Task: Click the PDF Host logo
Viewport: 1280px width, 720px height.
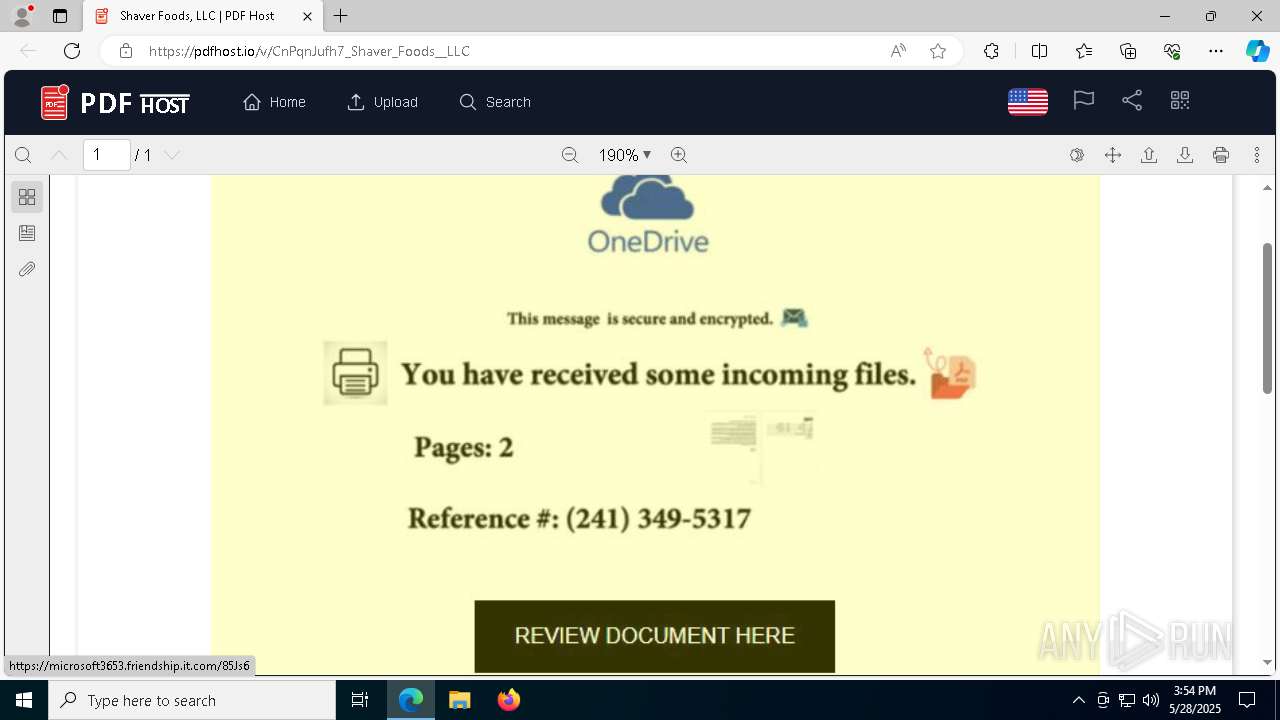Action: point(115,102)
